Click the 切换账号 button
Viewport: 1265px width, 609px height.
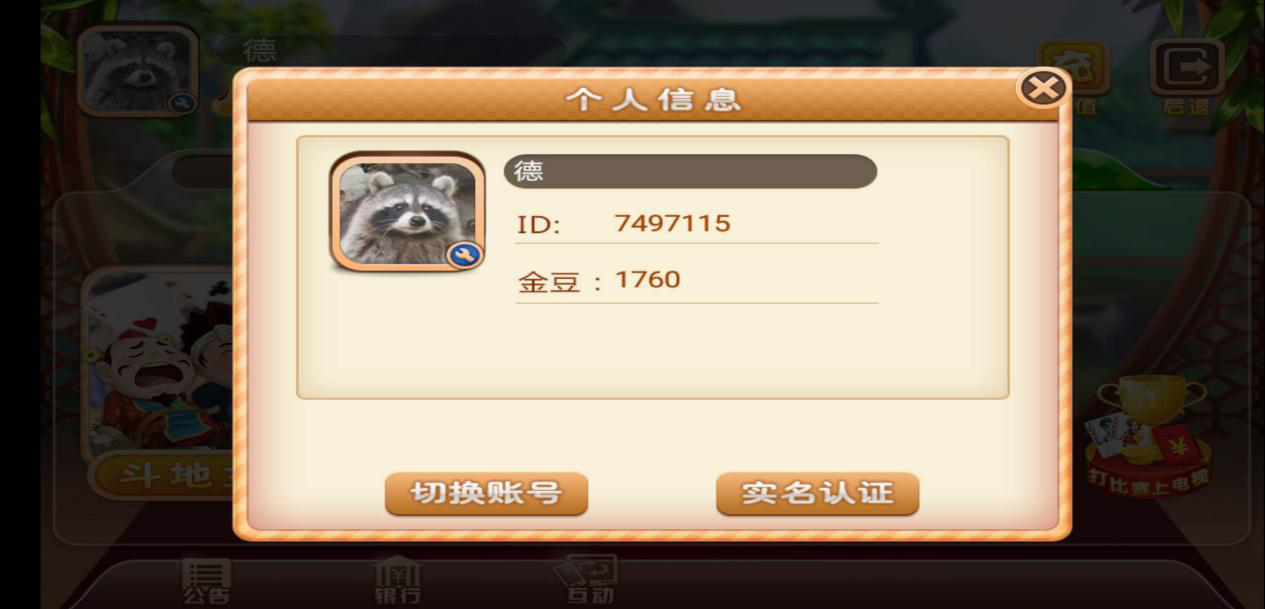[486, 494]
